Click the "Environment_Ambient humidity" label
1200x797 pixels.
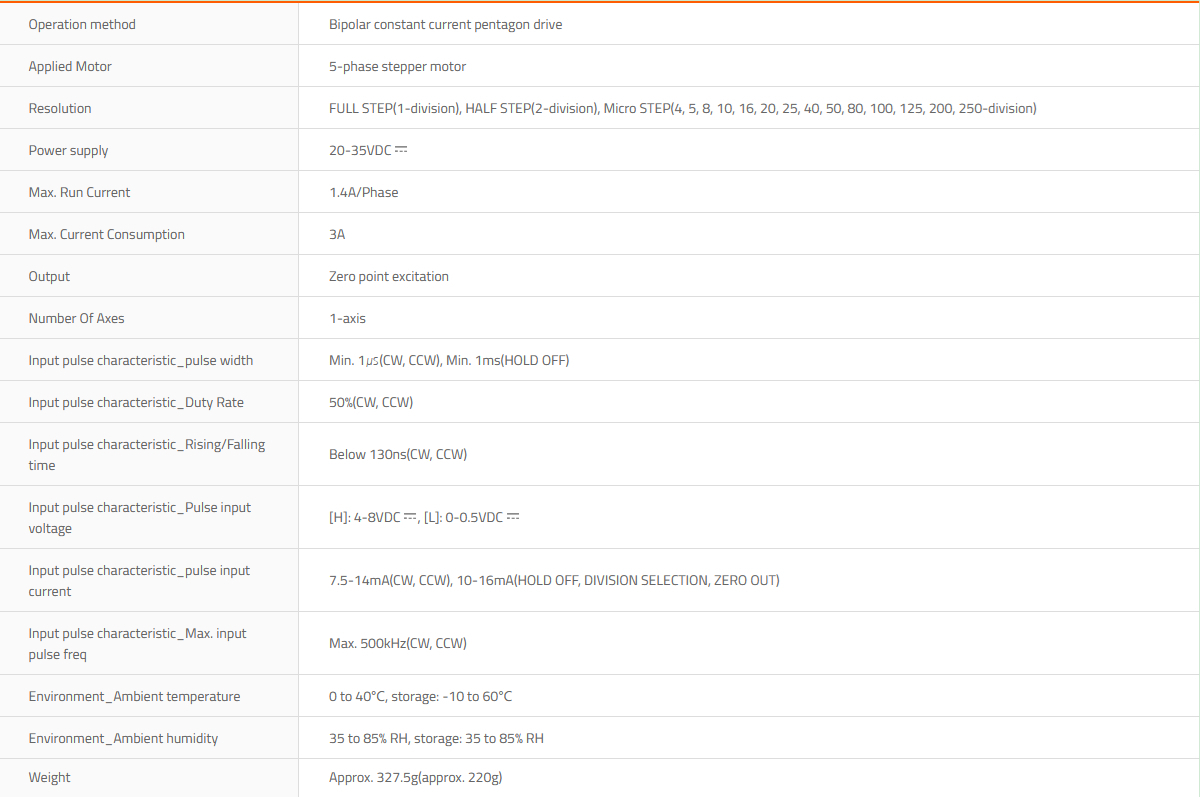pyautogui.click(x=123, y=738)
